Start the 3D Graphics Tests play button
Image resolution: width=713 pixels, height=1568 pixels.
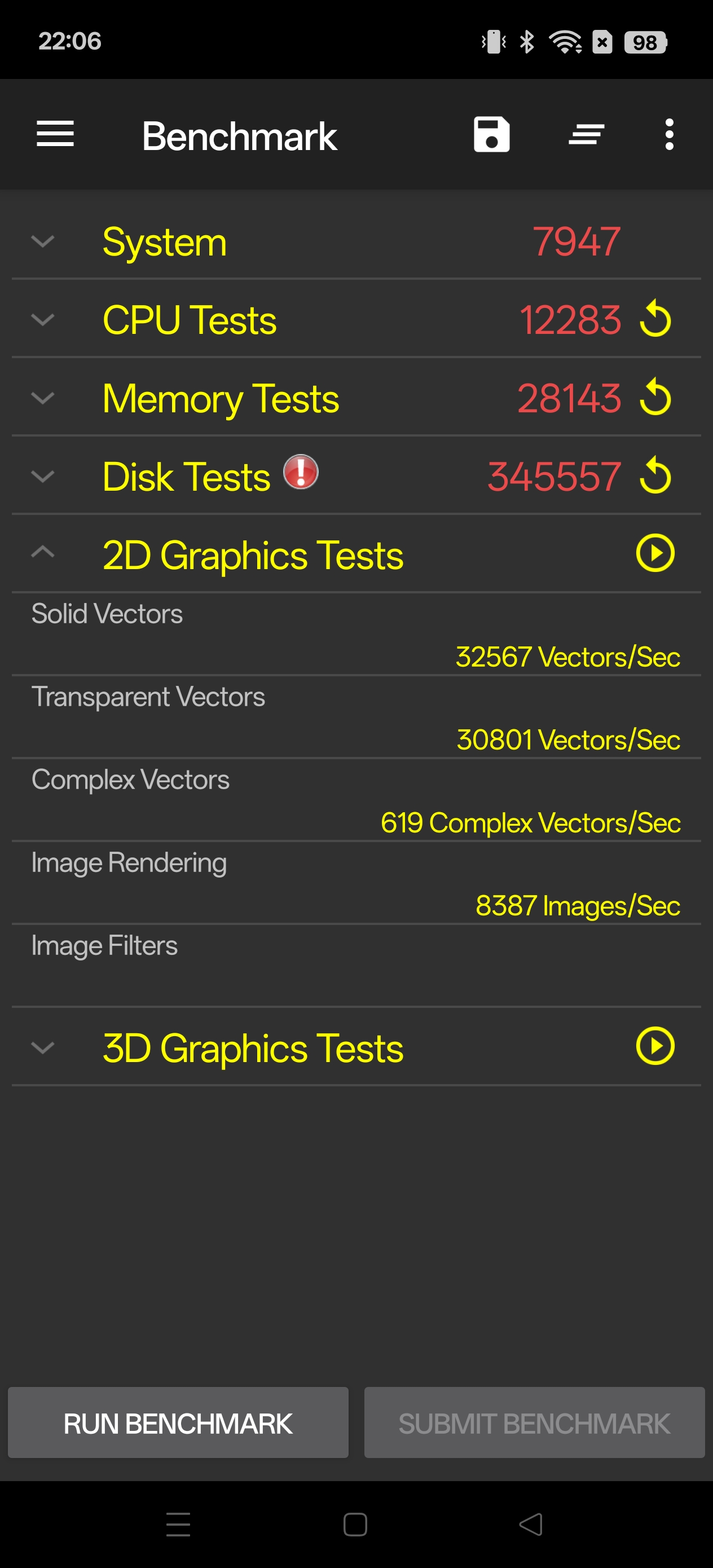coord(655,1046)
